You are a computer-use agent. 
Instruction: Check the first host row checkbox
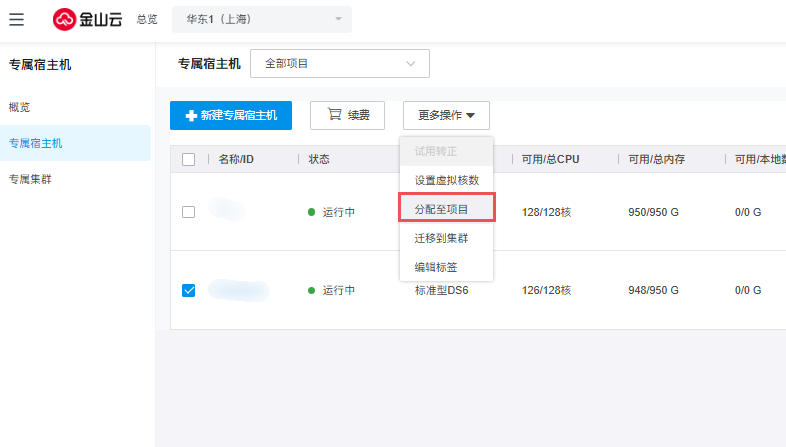tap(189, 212)
